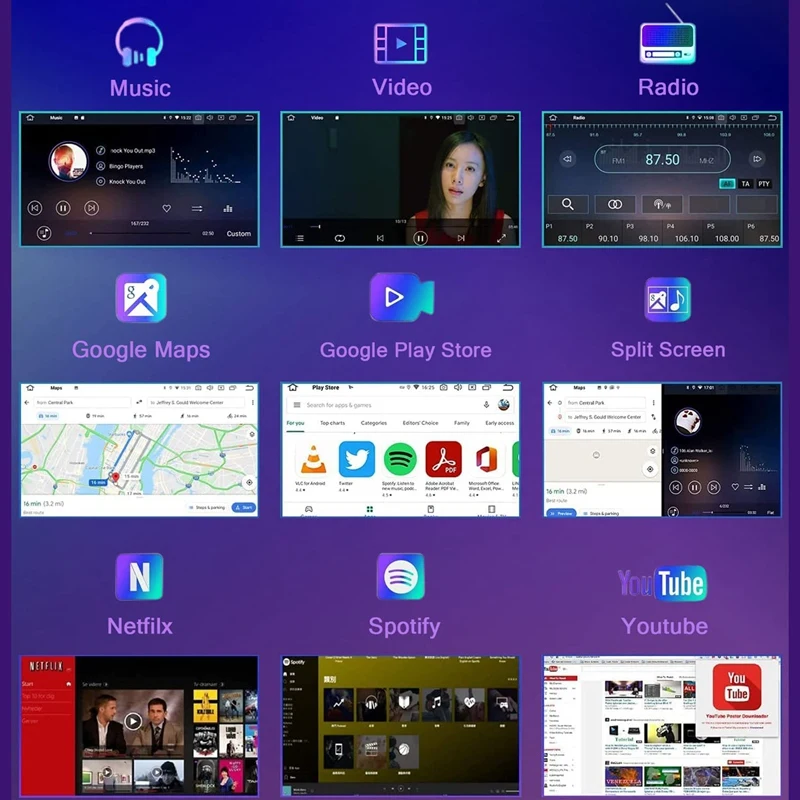Enter fullscreen in the Video screen
The width and height of the screenshot is (800, 800).
point(502,238)
